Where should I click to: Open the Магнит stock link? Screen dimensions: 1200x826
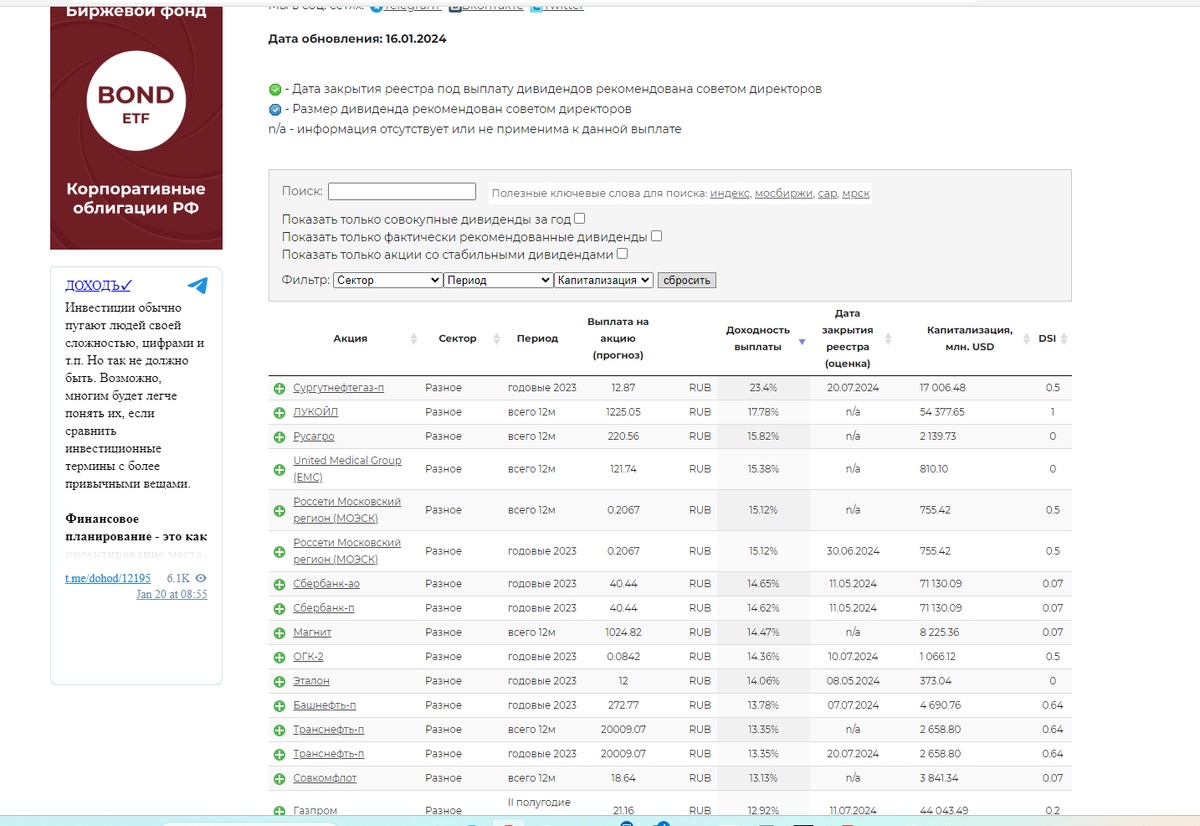coord(312,633)
